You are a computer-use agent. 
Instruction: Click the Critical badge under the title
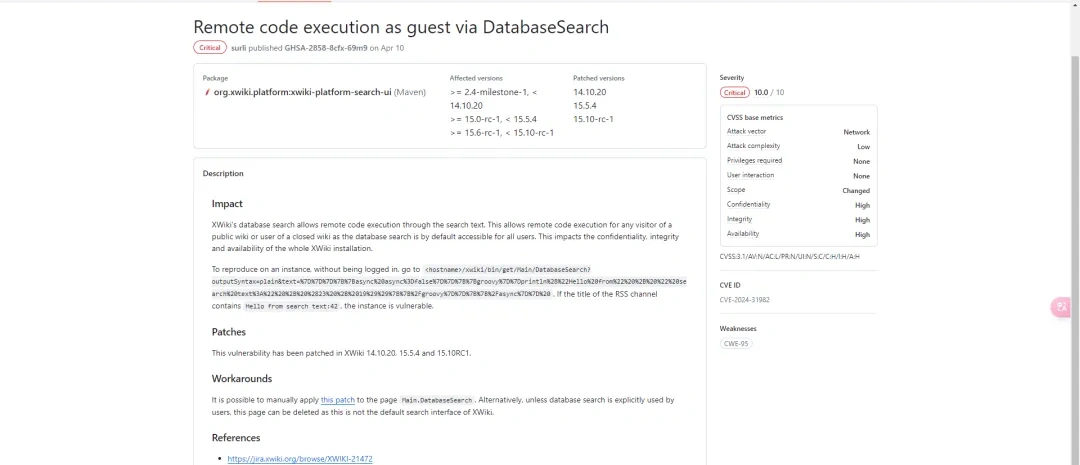209,48
